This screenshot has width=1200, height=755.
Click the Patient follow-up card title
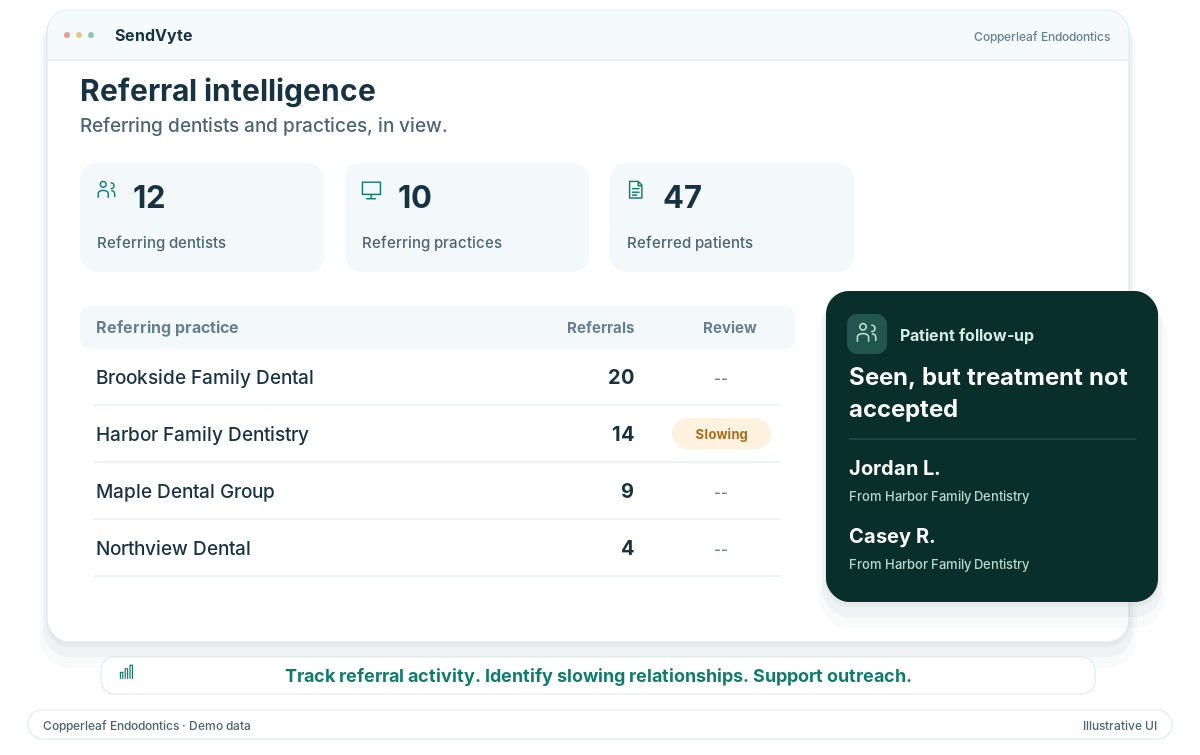[x=967, y=335]
